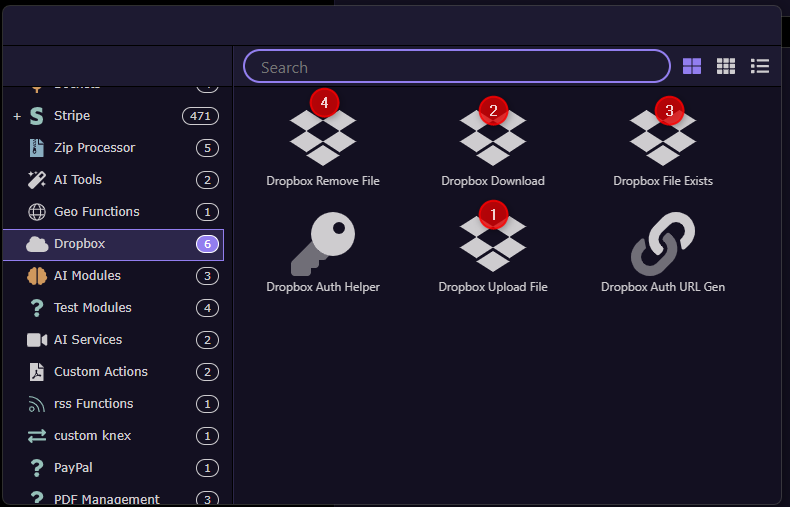Open the AI Modules category

pyautogui.click(x=87, y=276)
